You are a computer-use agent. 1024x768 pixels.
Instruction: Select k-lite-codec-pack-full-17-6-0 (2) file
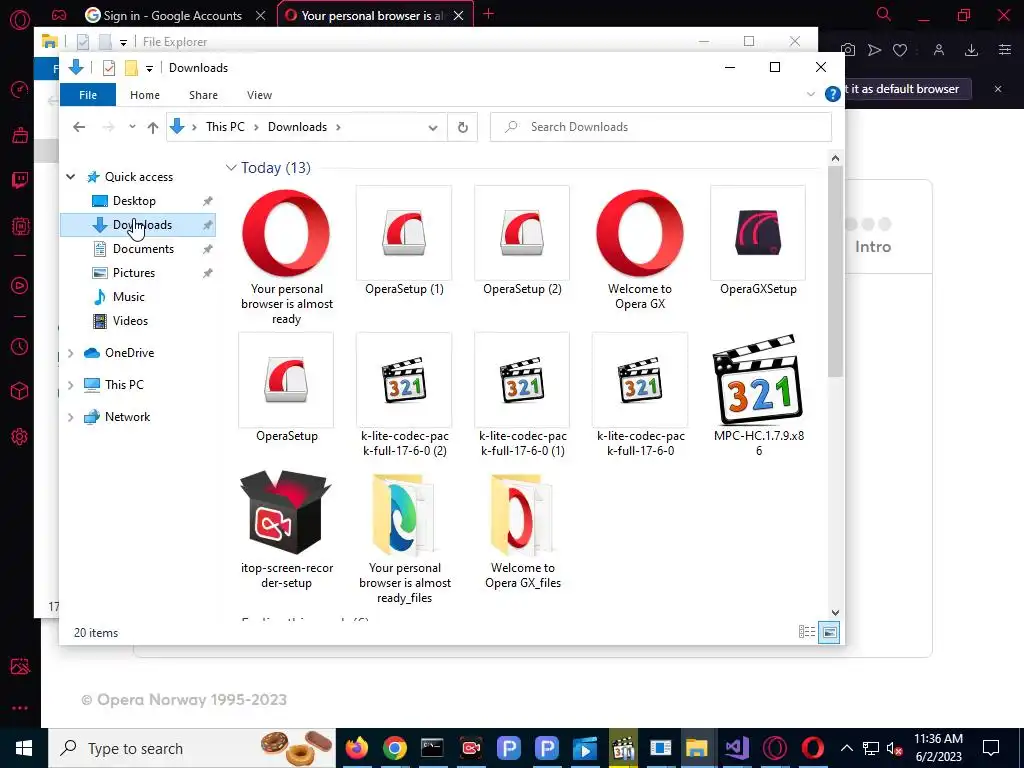point(404,380)
